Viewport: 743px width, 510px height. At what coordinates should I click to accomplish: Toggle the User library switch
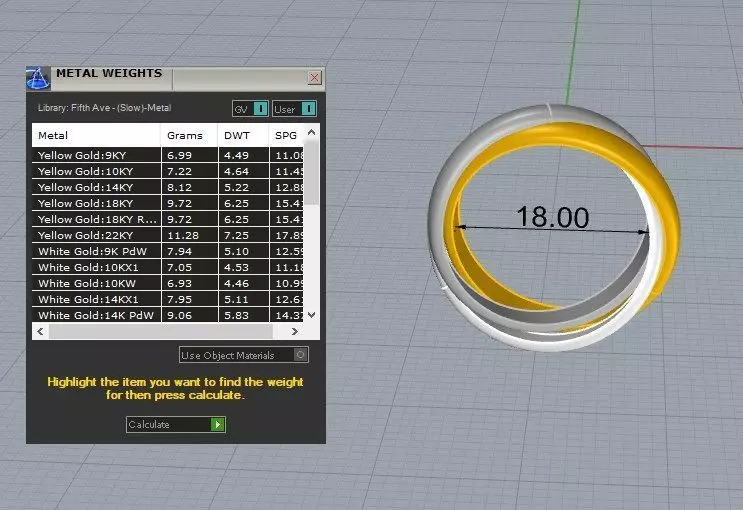(x=294, y=109)
